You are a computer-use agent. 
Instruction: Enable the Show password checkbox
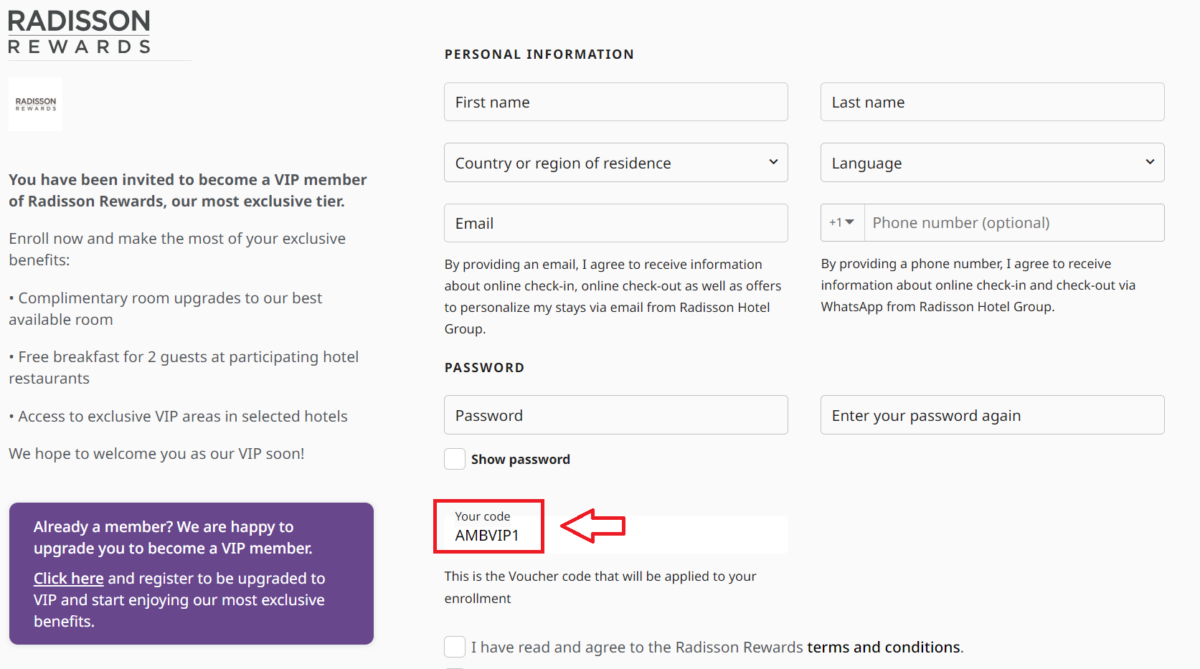[454, 458]
